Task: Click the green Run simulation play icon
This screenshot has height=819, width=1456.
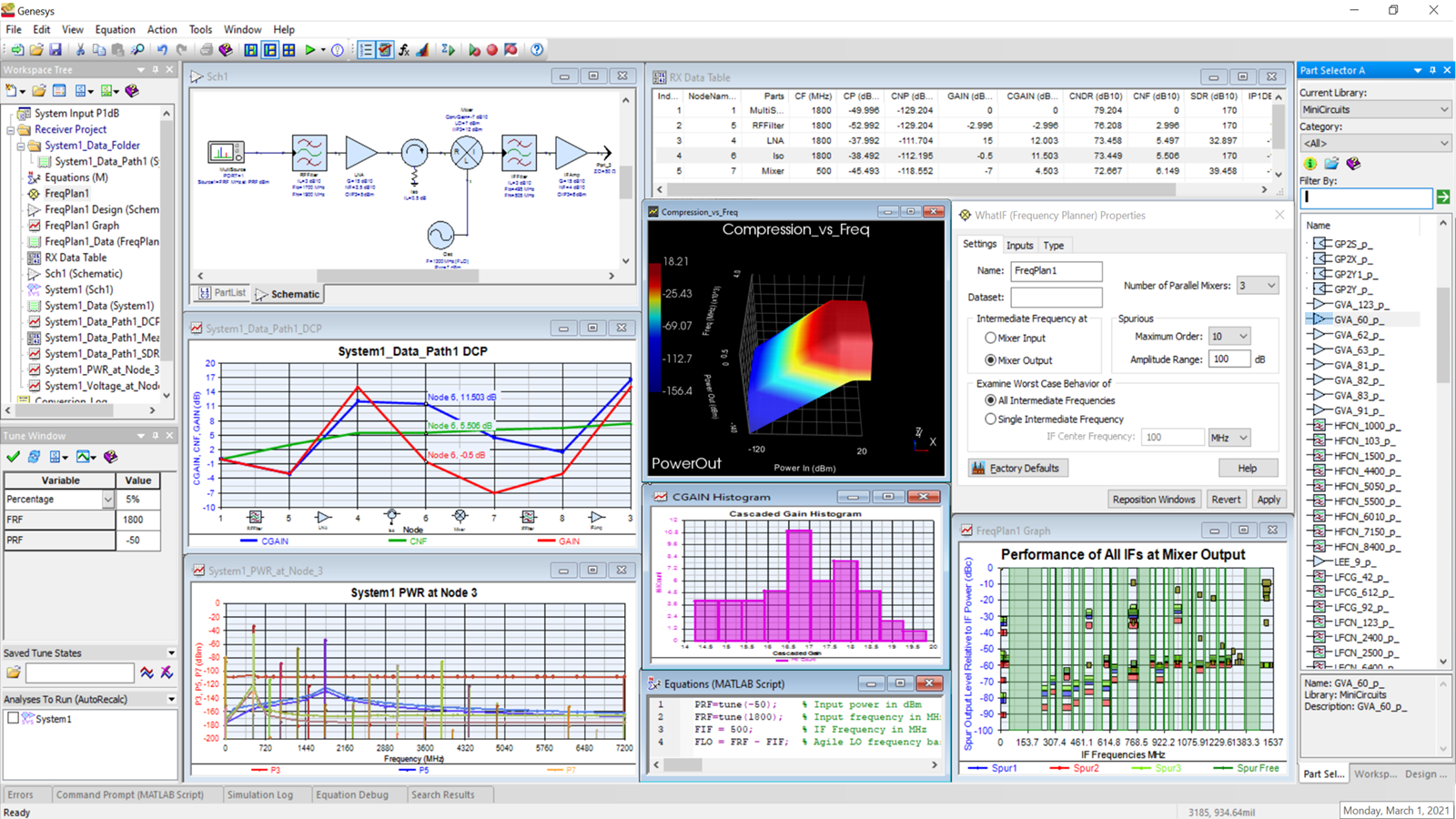Action: 310,50
